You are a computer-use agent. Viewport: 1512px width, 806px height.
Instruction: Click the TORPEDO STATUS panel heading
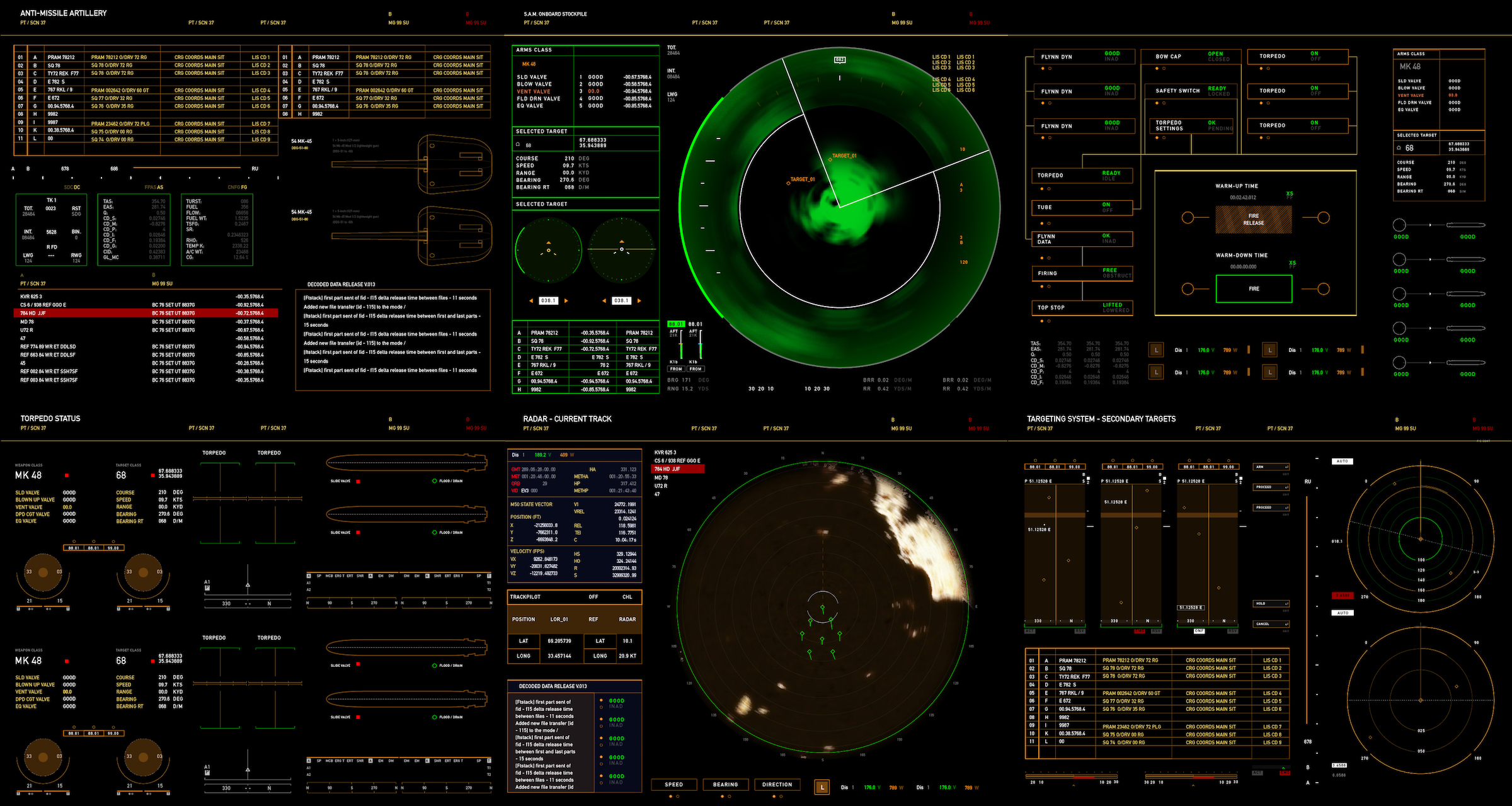[x=50, y=418]
